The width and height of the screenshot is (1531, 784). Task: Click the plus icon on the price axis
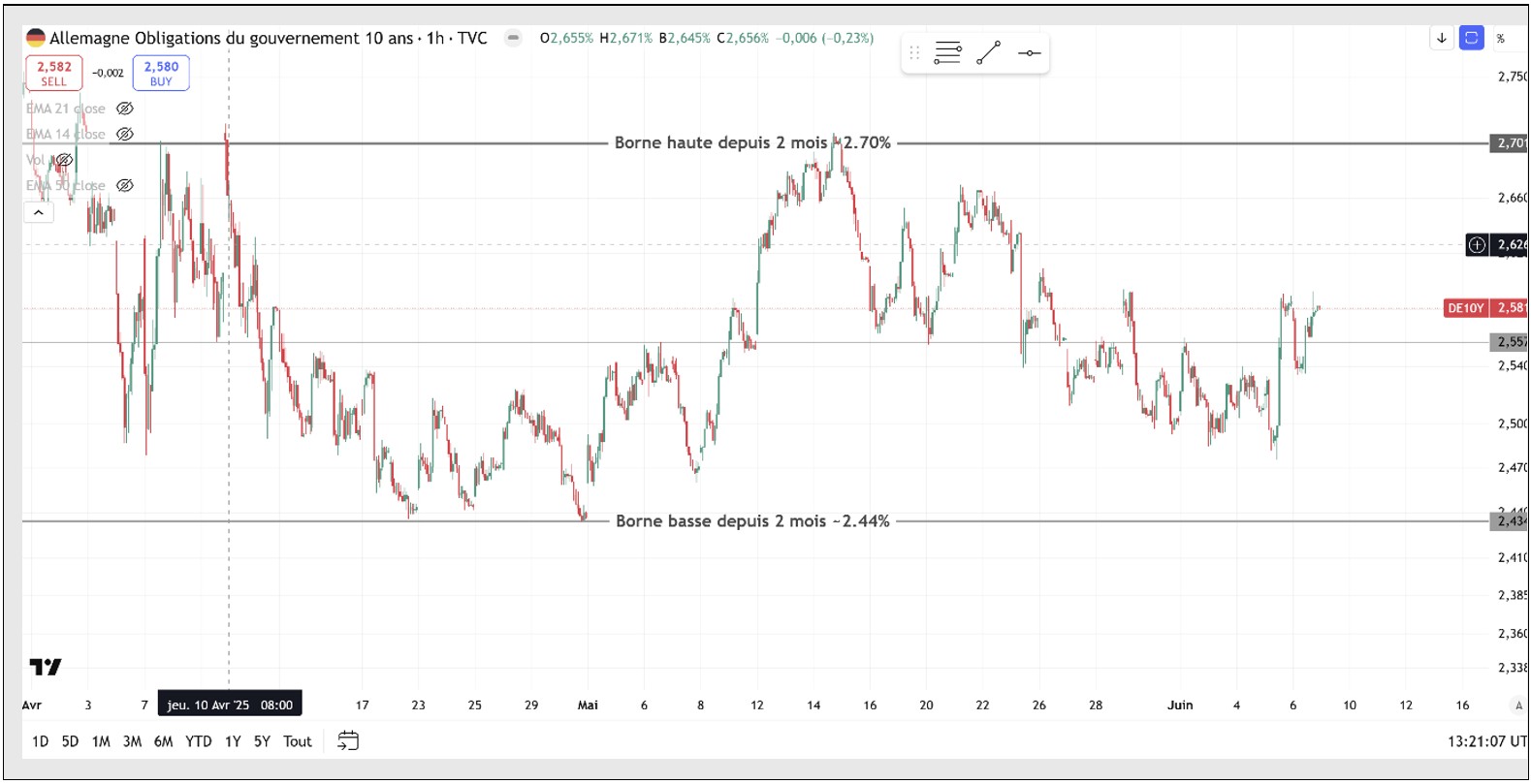pyautogui.click(x=1477, y=244)
